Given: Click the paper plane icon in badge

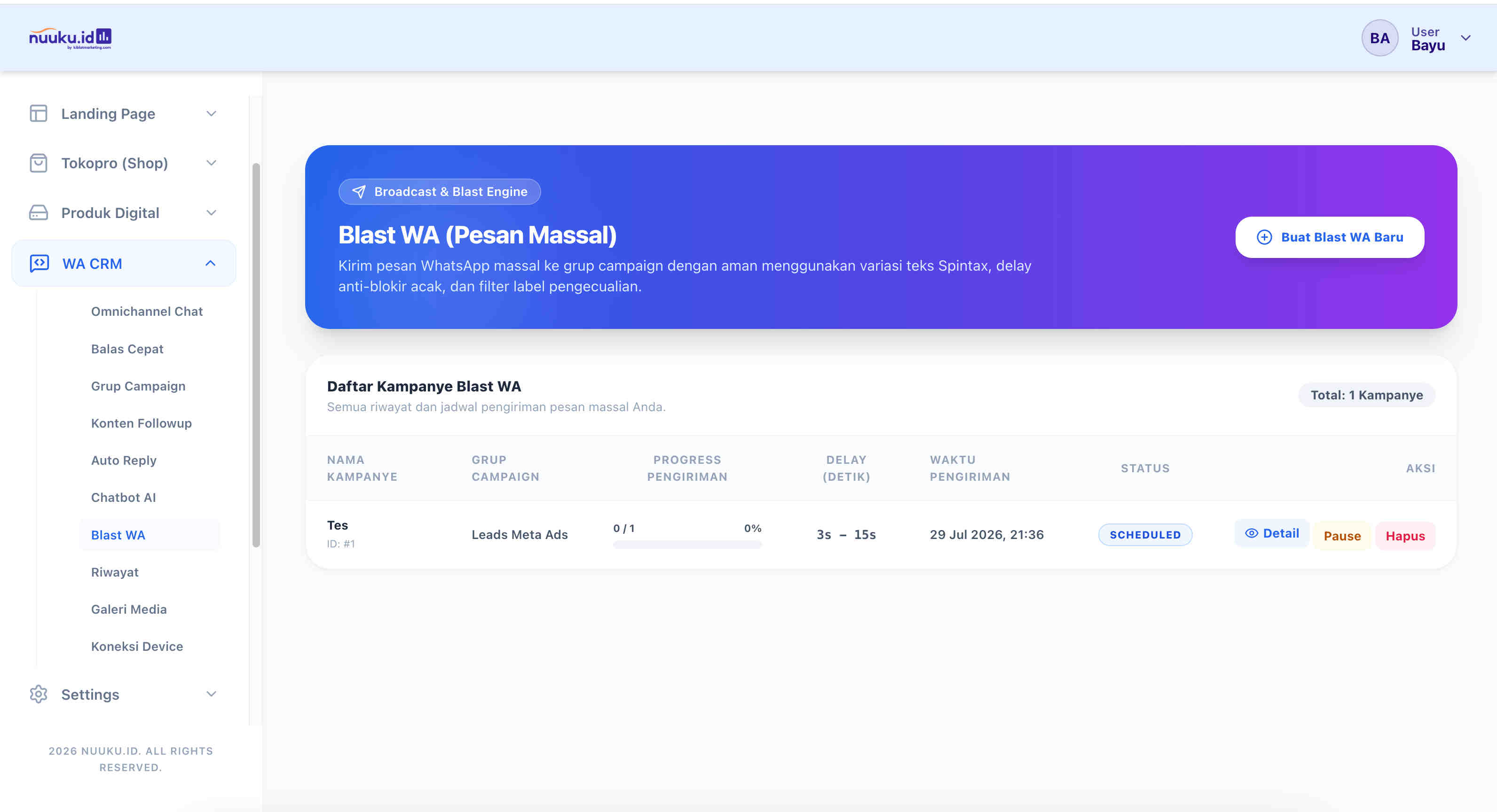Looking at the screenshot, I should point(359,192).
